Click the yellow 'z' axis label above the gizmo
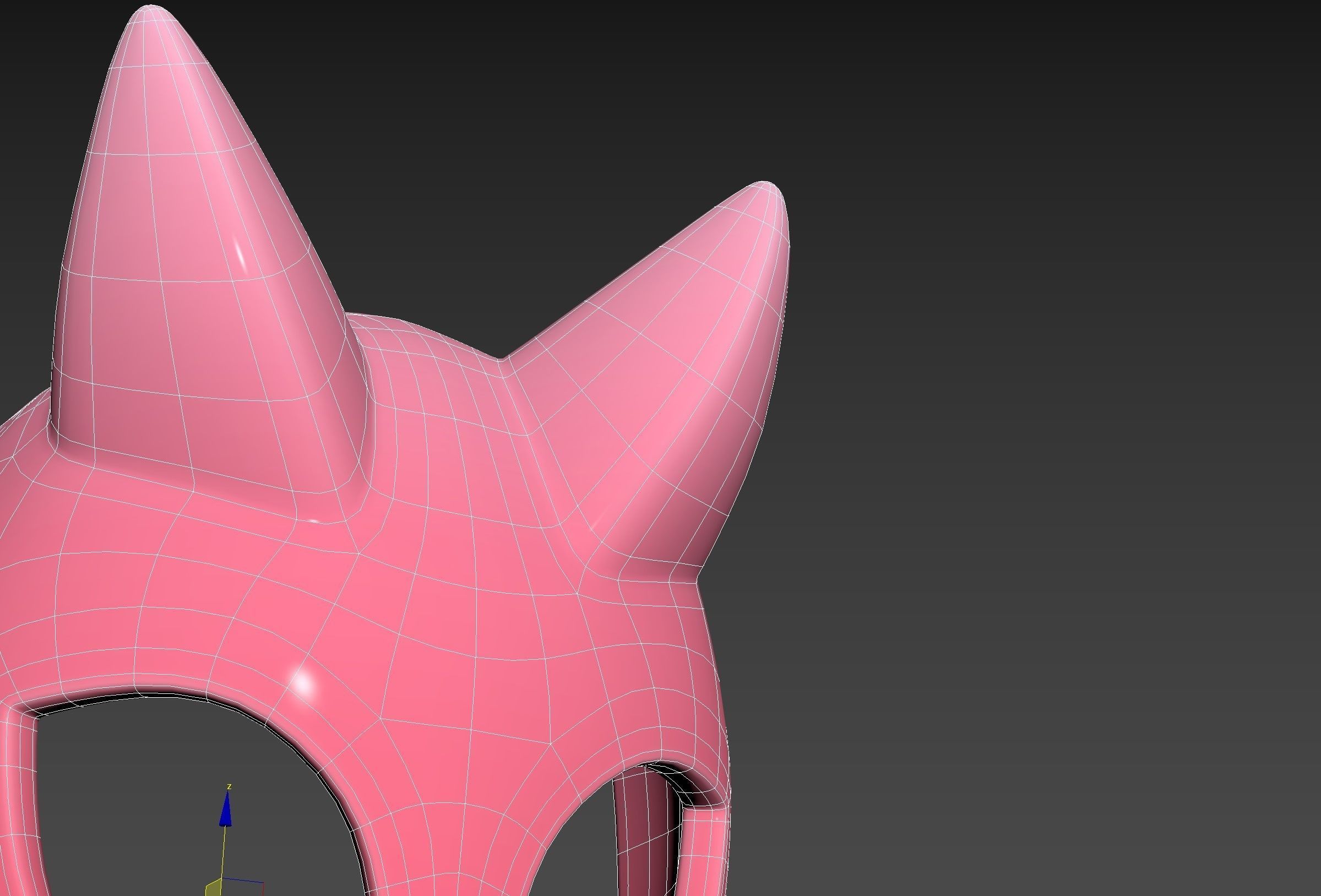 coord(229,786)
